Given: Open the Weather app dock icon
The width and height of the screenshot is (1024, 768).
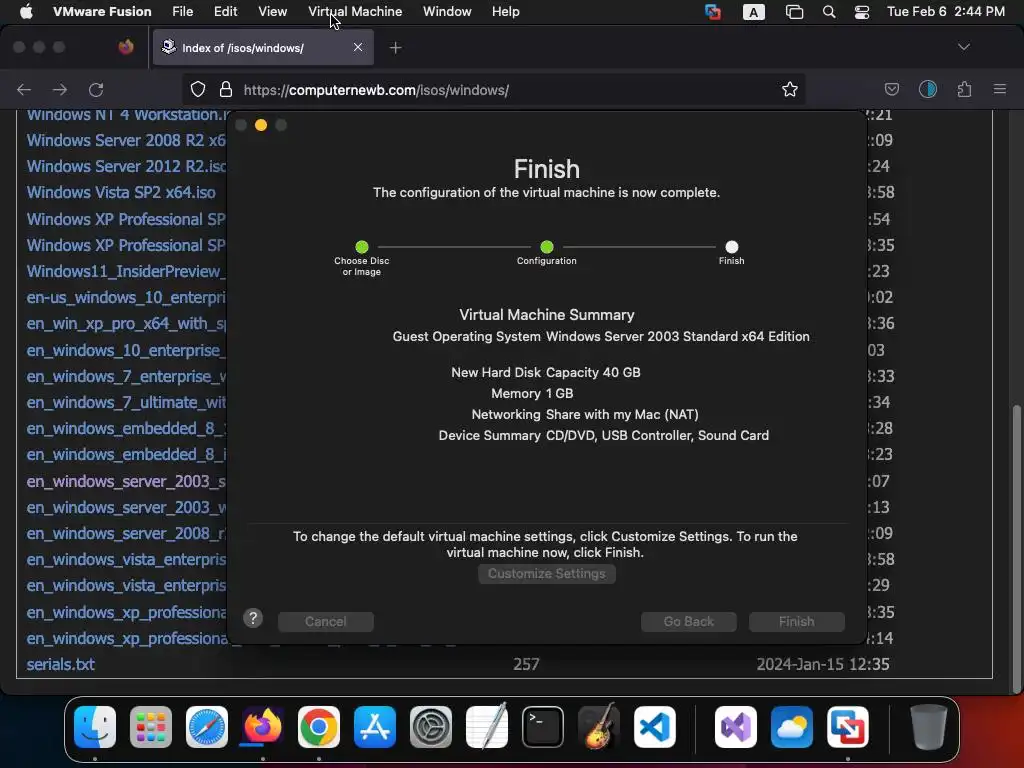Looking at the screenshot, I should point(792,726).
